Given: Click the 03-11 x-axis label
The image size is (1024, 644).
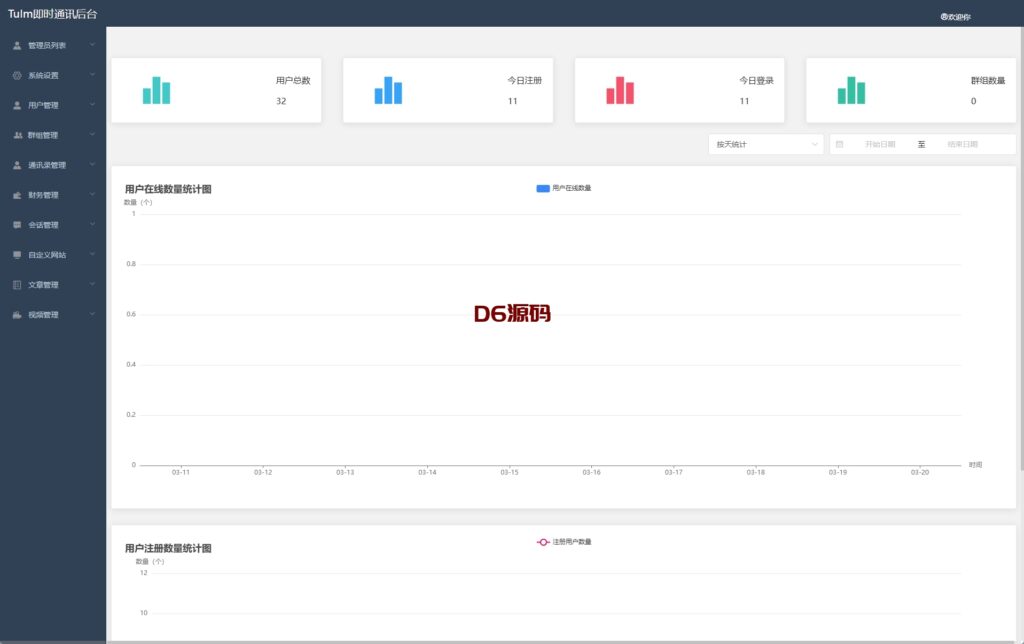Looking at the screenshot, I should pyautogui.click(x=181, y=472).
